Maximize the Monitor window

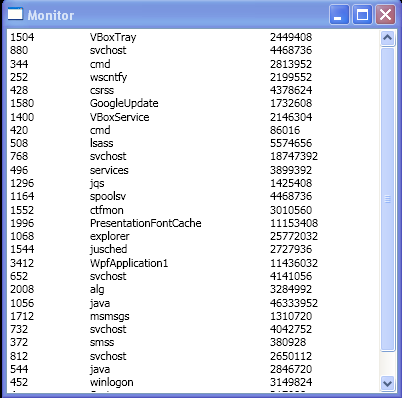(362, 15)
